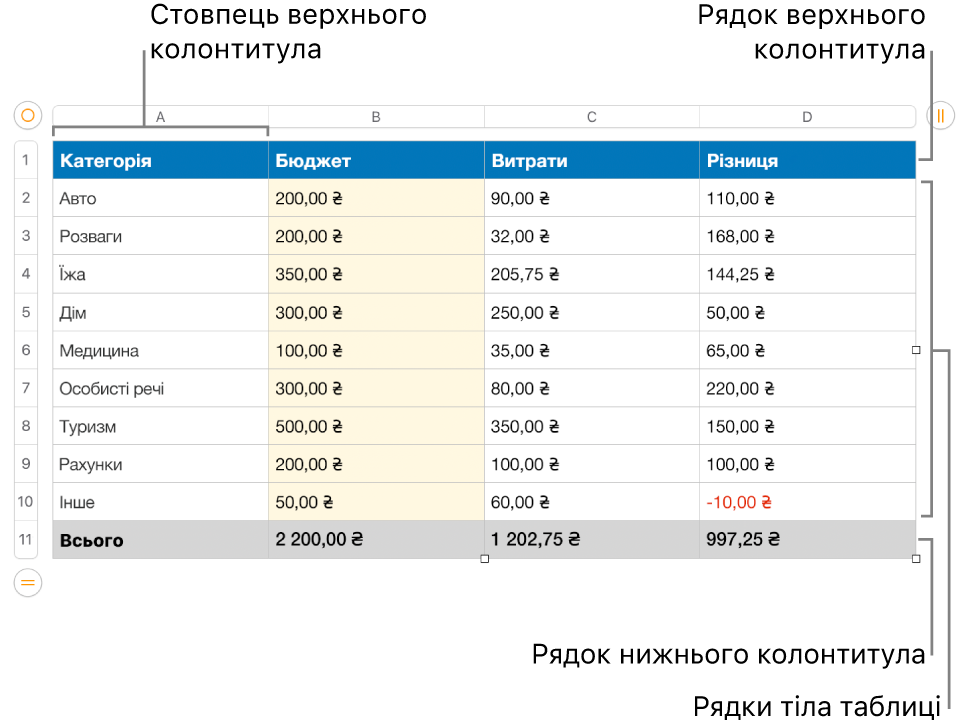Select column A header tab

(x=161, y=117)
